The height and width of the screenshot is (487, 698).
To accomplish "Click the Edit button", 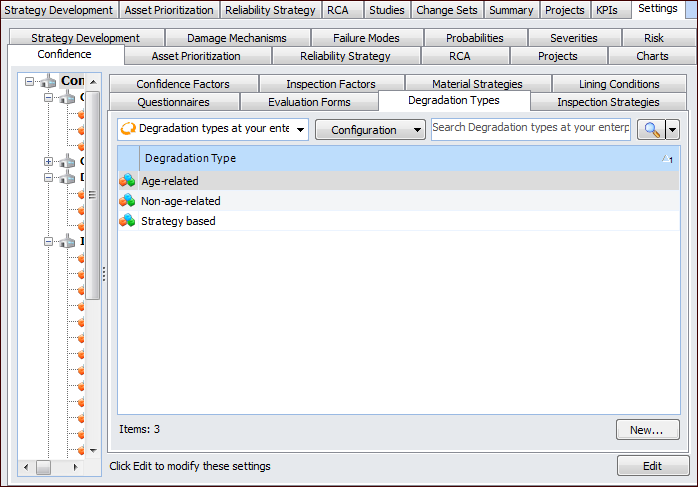I will click(x=653, y=466).
